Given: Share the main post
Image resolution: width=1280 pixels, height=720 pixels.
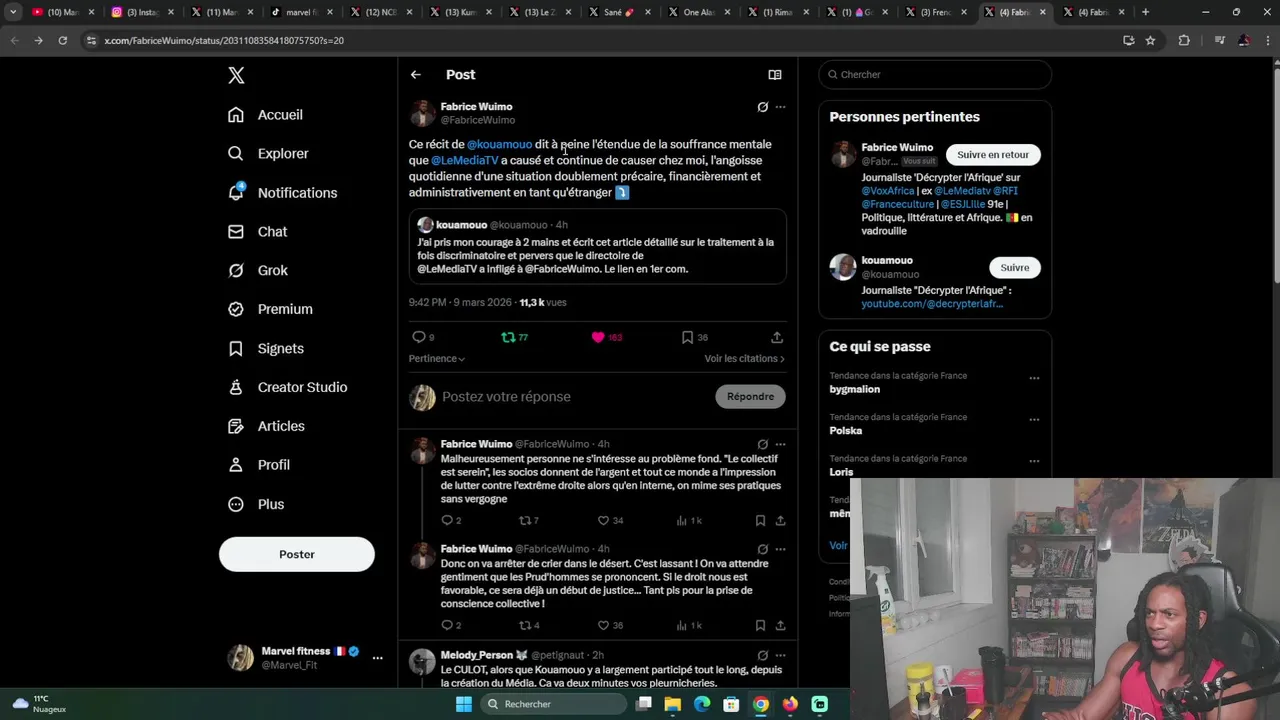Looking at the screenshot, I should click(x=777, y=338).
